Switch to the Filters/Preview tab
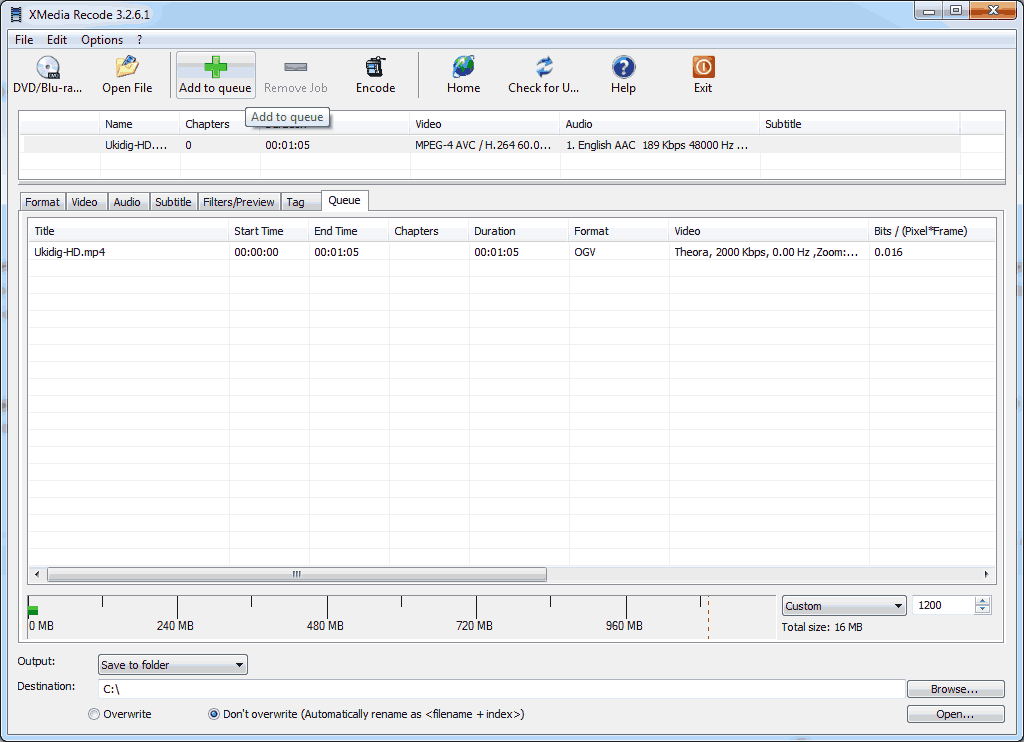1024x742 pixels. click(238, 202)
